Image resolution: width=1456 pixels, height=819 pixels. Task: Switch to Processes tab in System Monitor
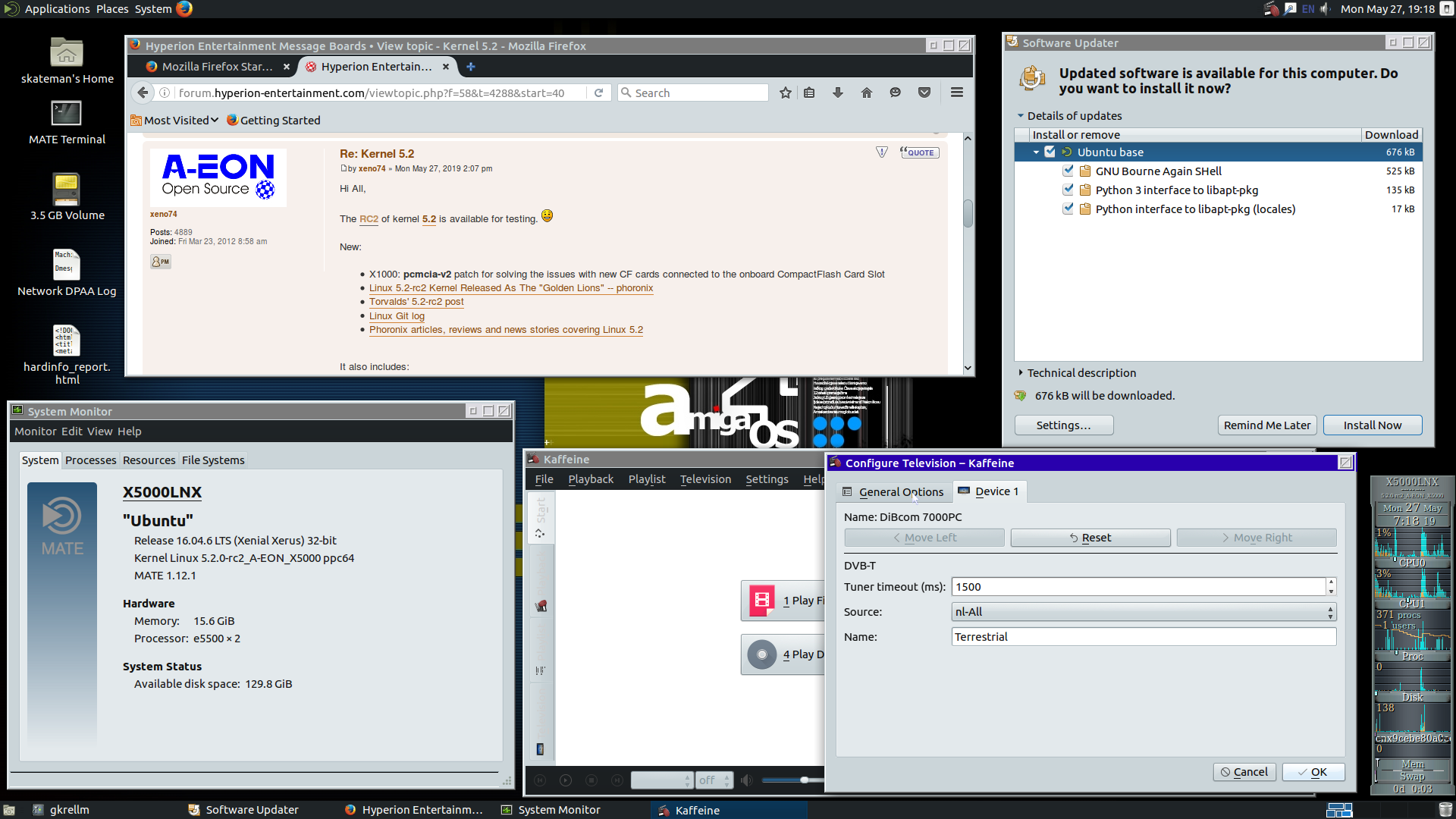90,460
